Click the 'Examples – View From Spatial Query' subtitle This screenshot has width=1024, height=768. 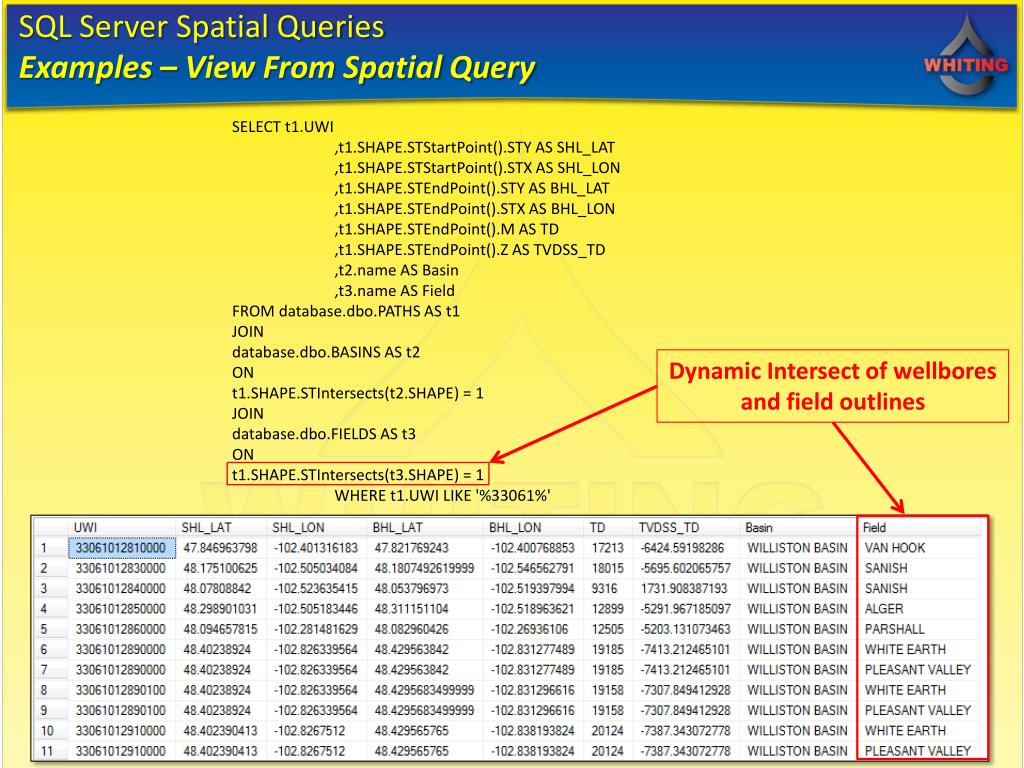coord(277,68)
